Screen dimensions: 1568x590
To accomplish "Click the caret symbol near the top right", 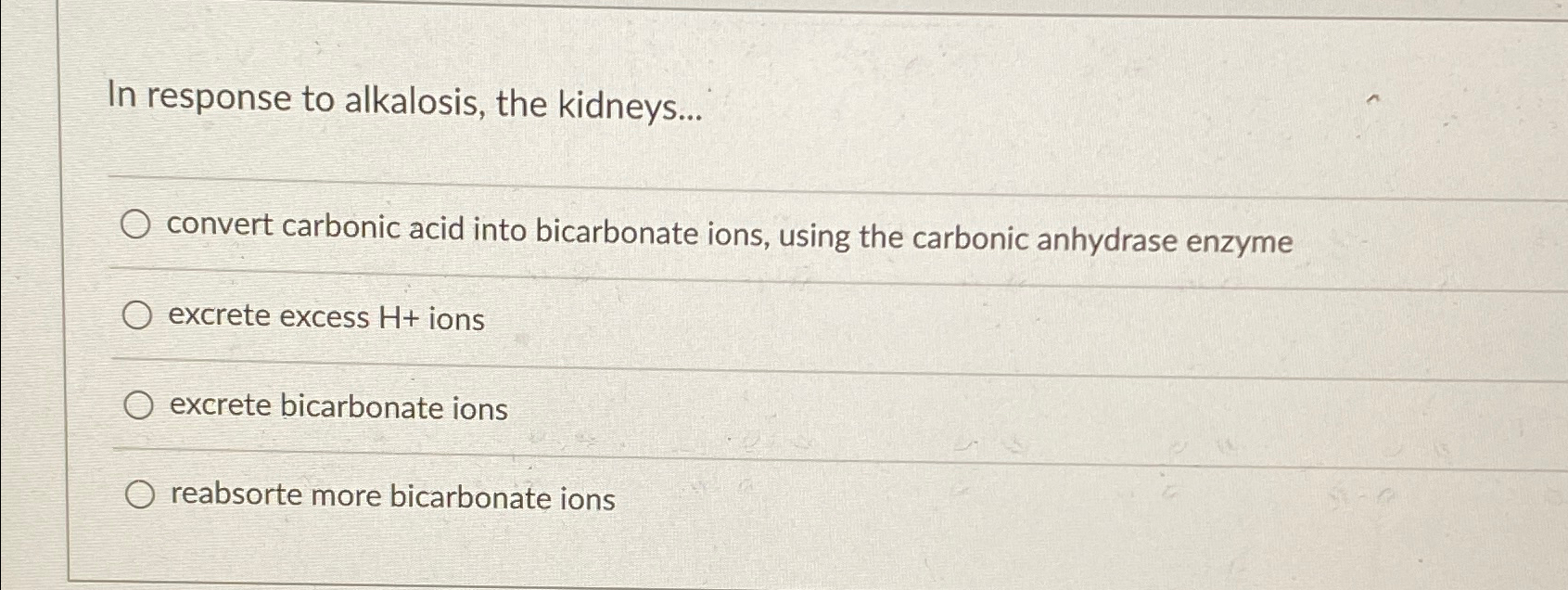I will pyautogui.click(x=1373, y=97).
